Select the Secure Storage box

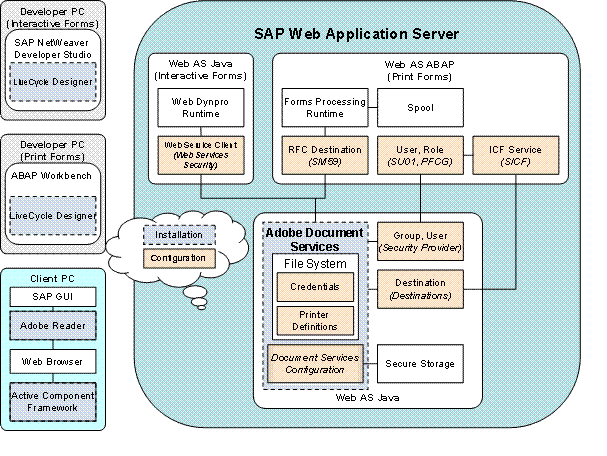[419, 363]
